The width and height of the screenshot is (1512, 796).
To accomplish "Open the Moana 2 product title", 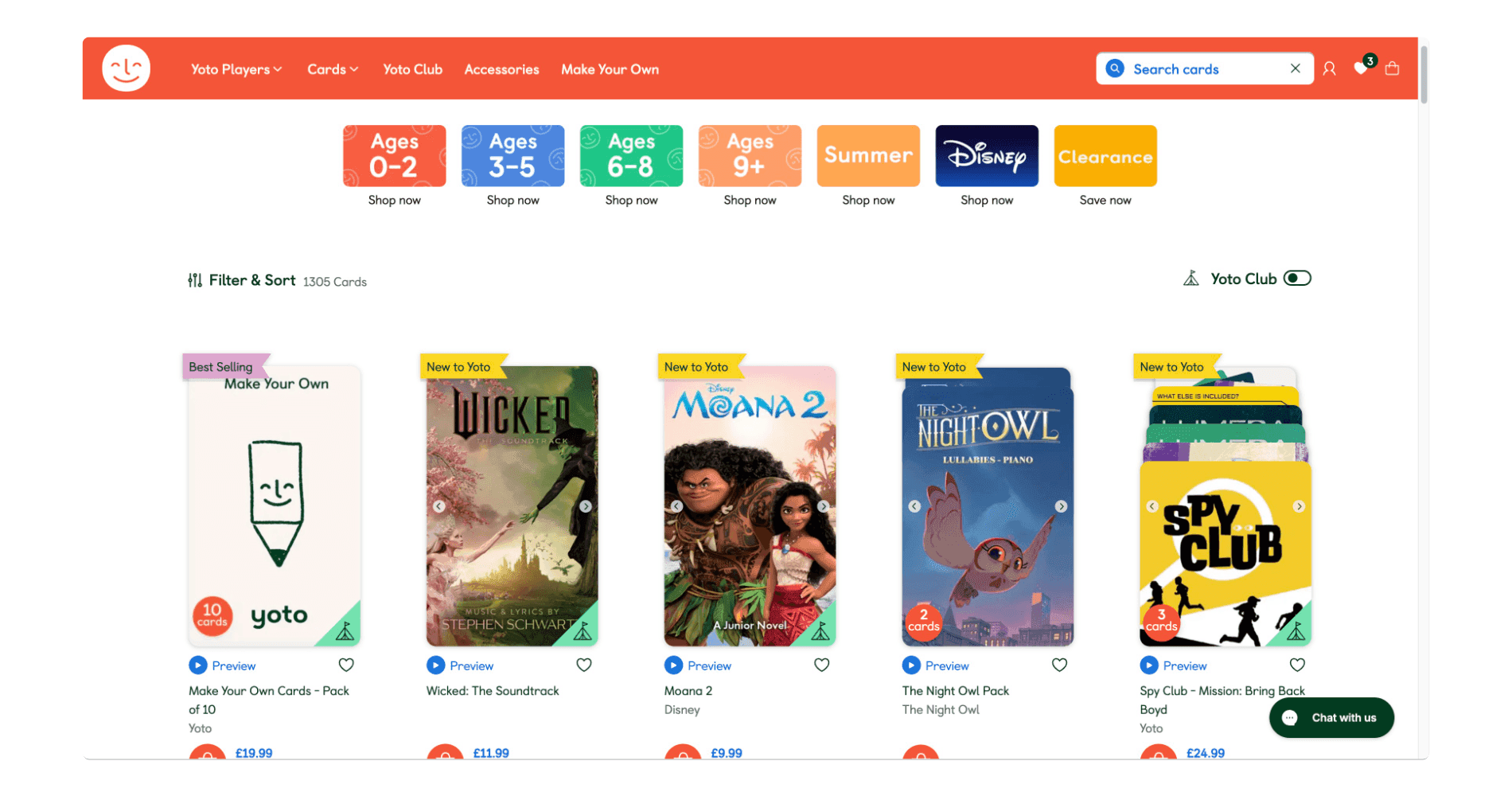I will tap(688, 691).
